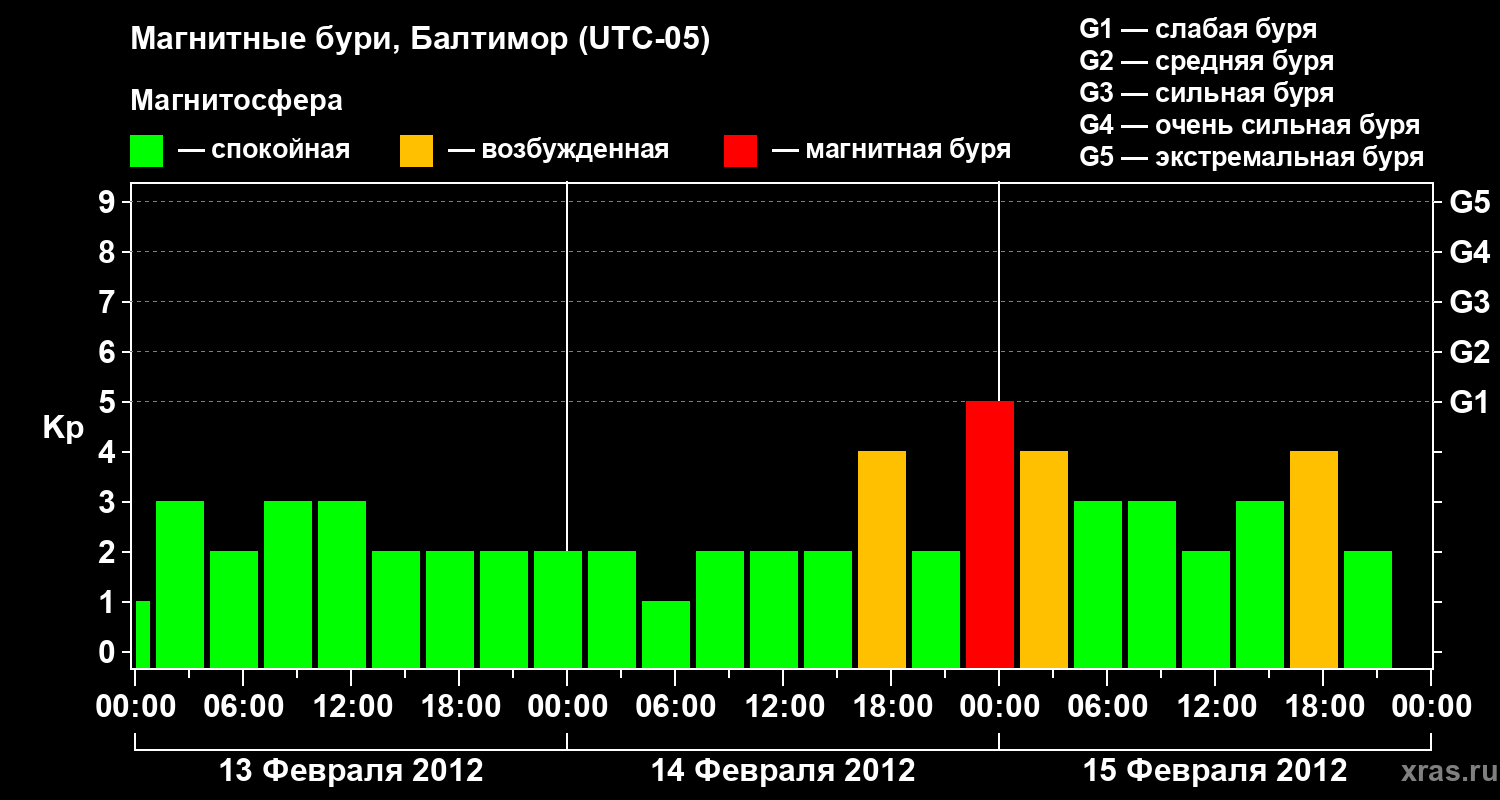Click the '14 Февраля 2012' date label
Screen dimensions: 1500x800
[783, 771]
